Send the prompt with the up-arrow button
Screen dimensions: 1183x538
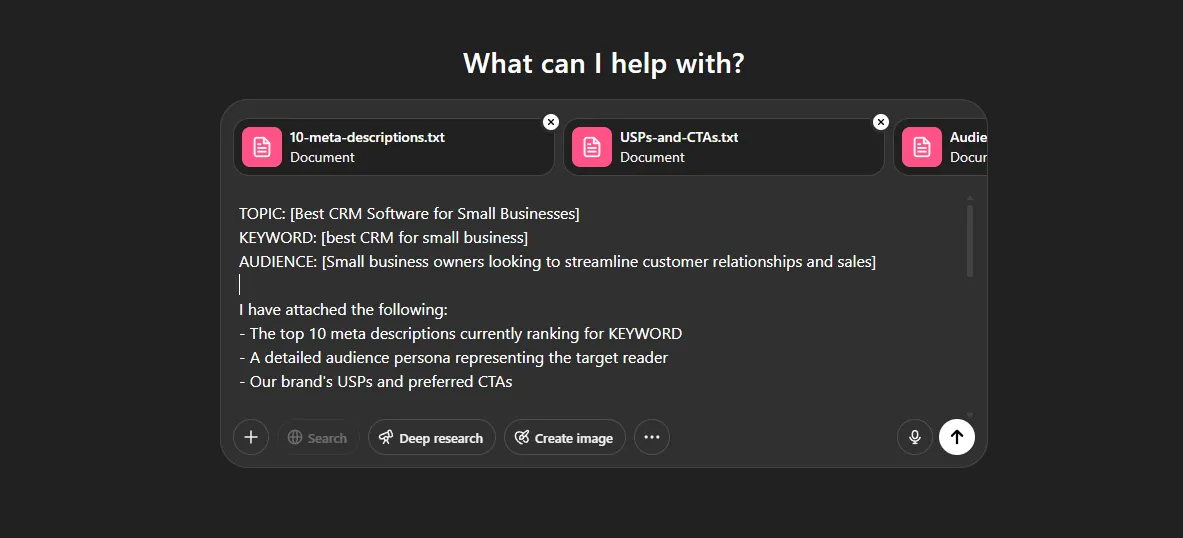957,437
